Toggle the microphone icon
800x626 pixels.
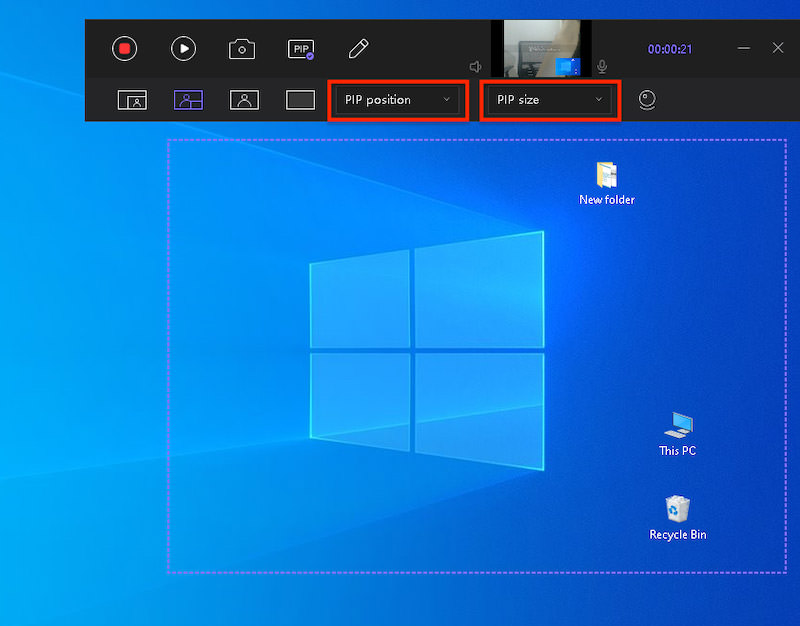[x=603, y=67]
